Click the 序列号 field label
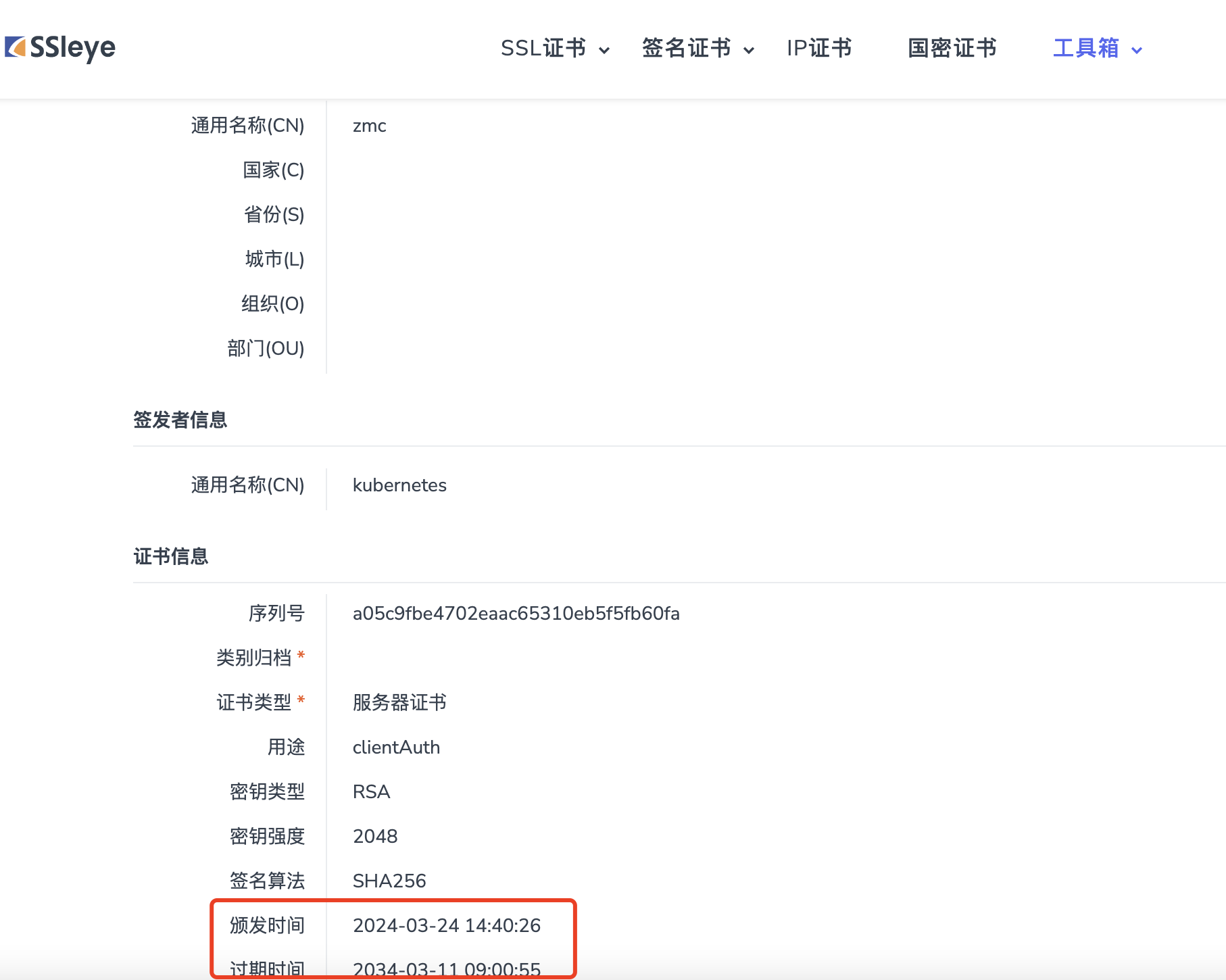Viewport: 1226px width, 980px height. [276, 614]
